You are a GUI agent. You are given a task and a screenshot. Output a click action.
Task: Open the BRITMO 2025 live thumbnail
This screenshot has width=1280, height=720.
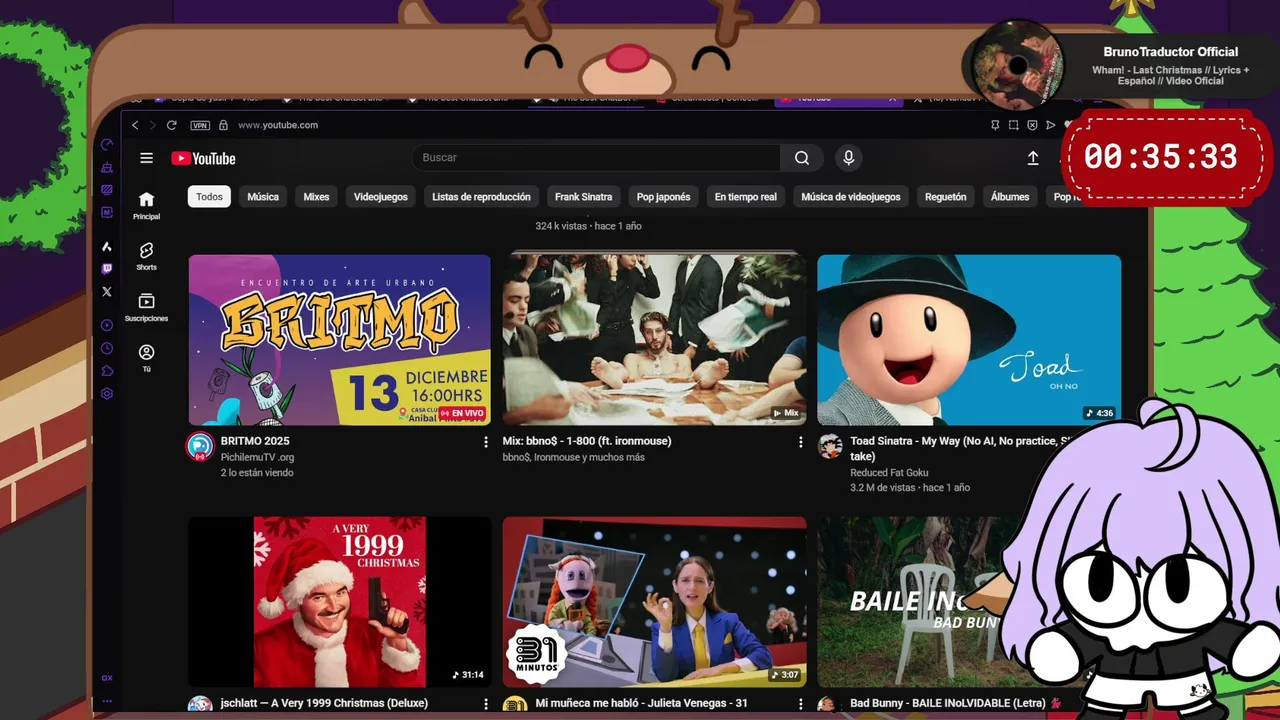339,340
